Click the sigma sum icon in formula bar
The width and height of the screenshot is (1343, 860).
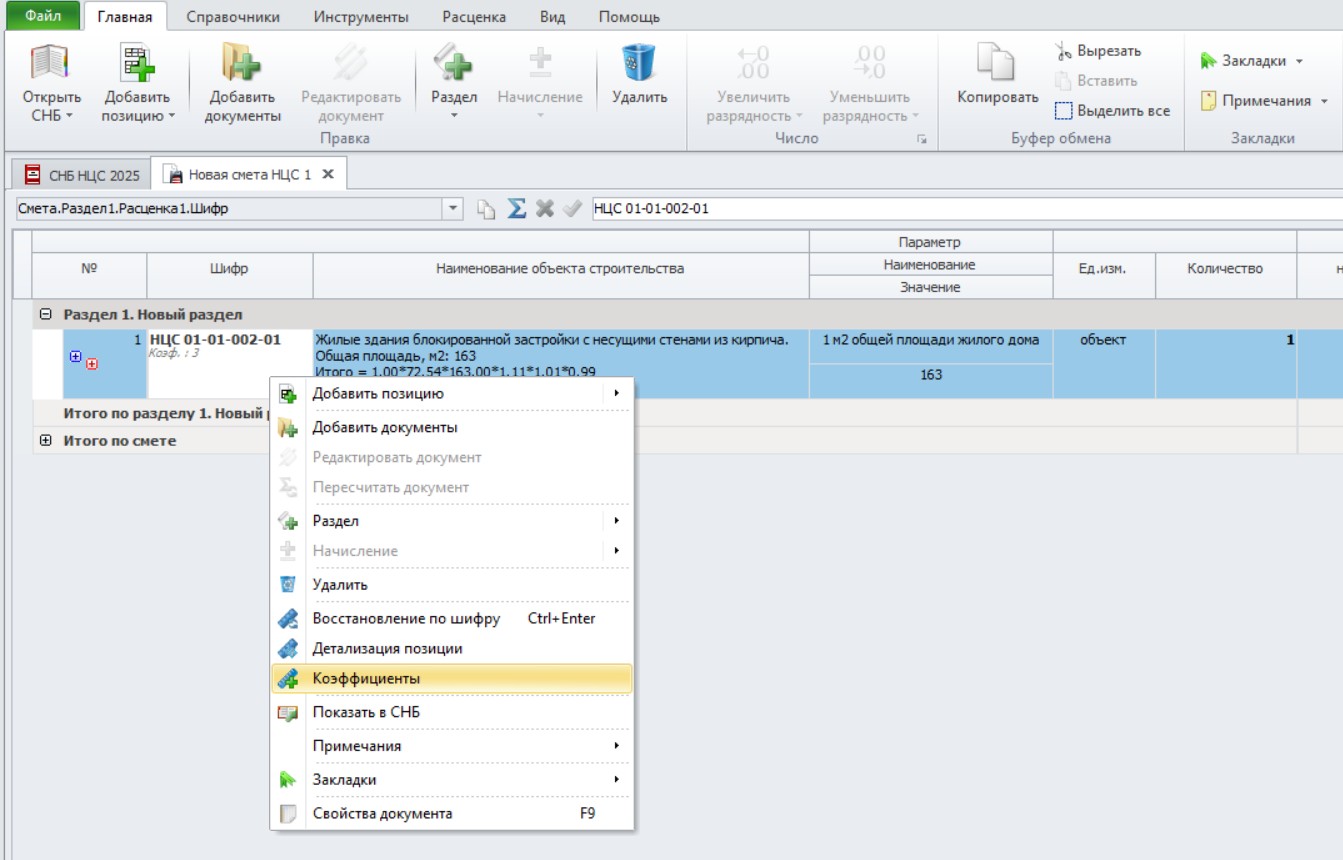click(x=516, y=208)
